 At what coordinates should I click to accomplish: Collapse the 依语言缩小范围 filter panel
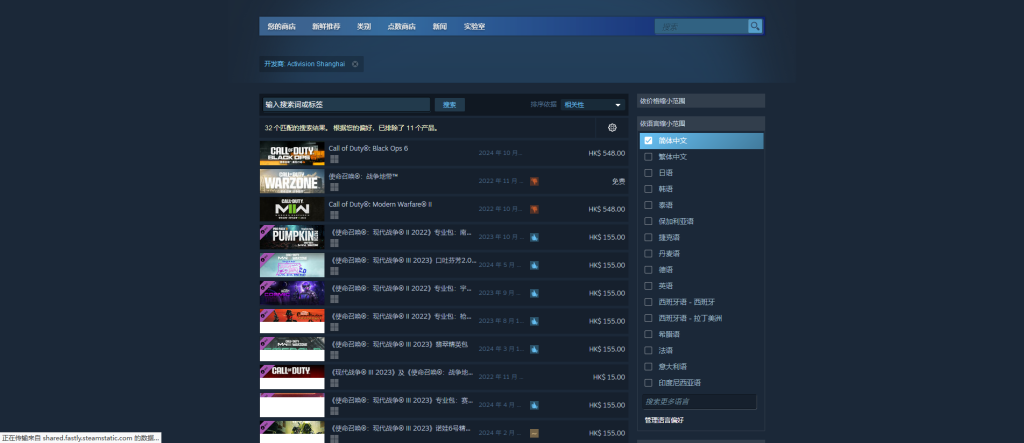coord(701,123)
